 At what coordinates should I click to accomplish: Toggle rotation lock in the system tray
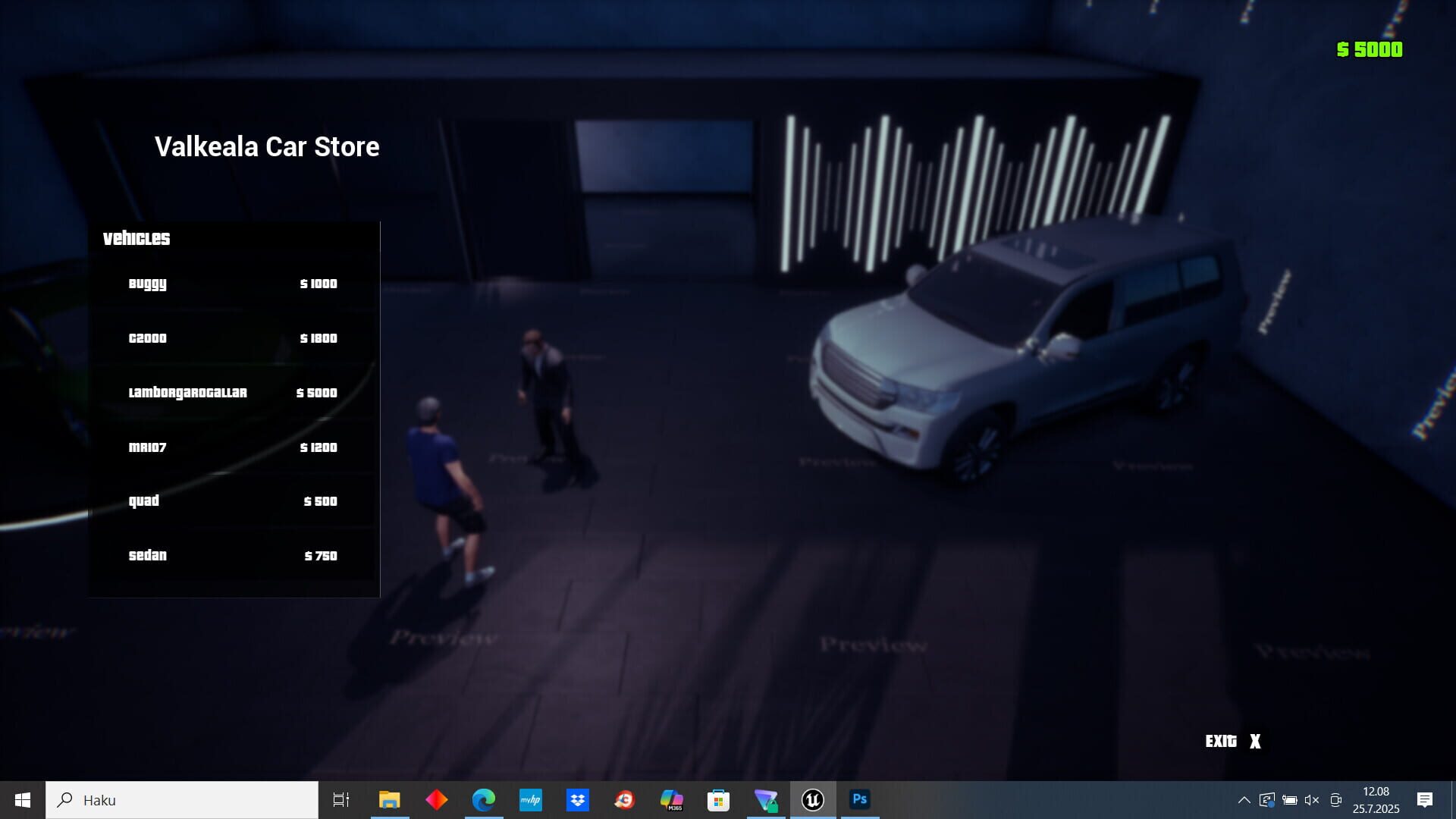coord(1335,799)
